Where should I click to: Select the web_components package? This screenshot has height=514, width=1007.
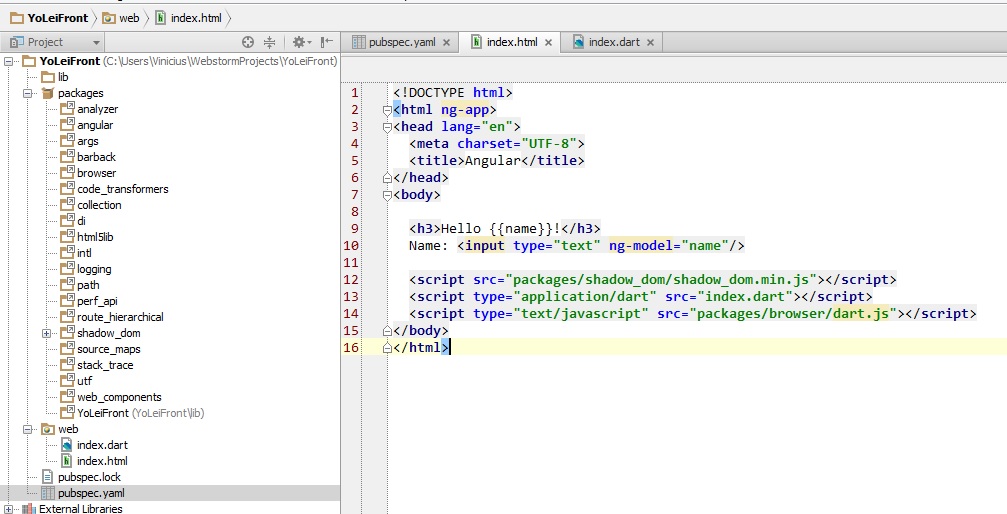pyautogui.click(x=119, y=397)
